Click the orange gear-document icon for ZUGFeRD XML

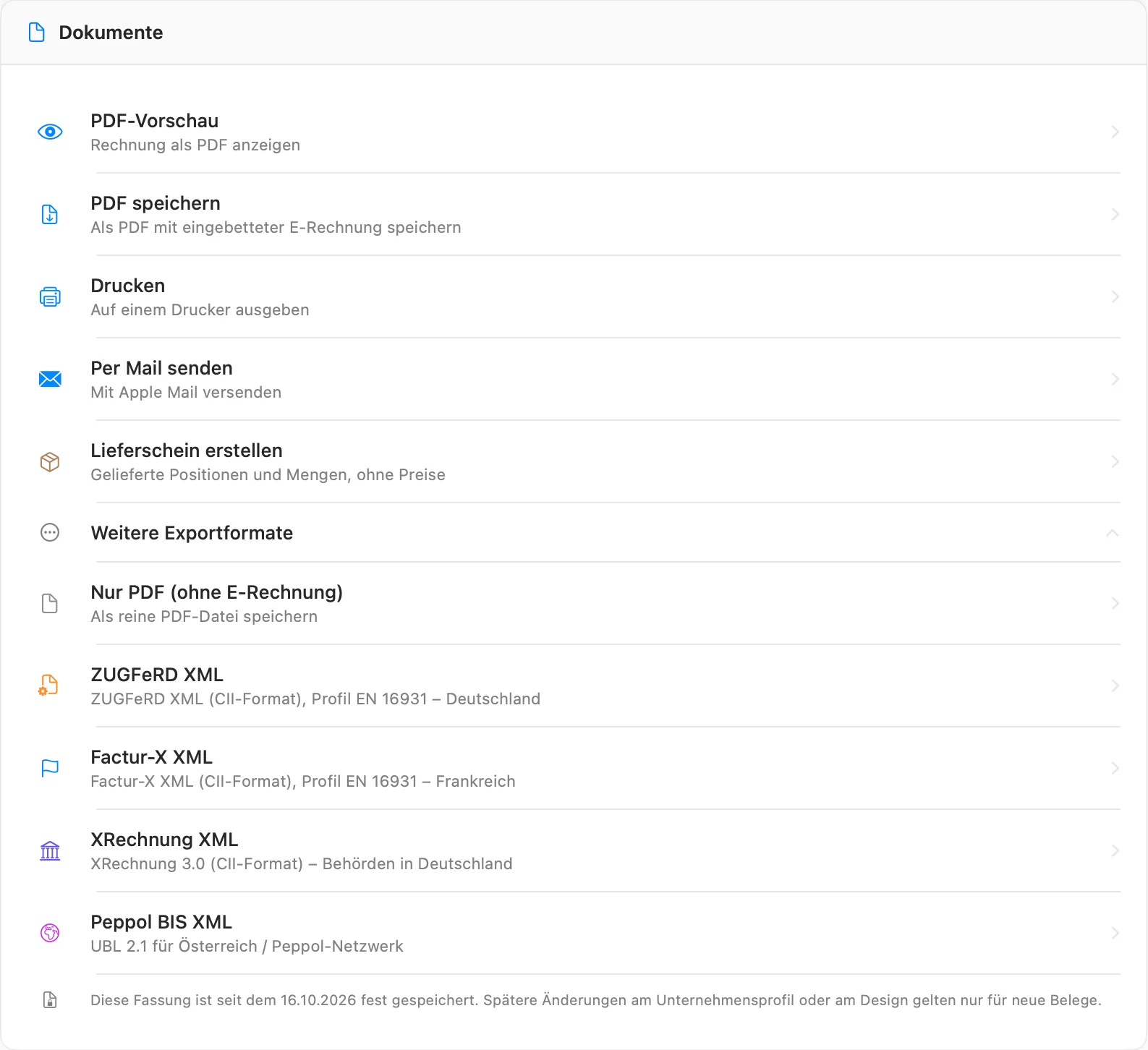pyautogui.click(x=48, y=686)
